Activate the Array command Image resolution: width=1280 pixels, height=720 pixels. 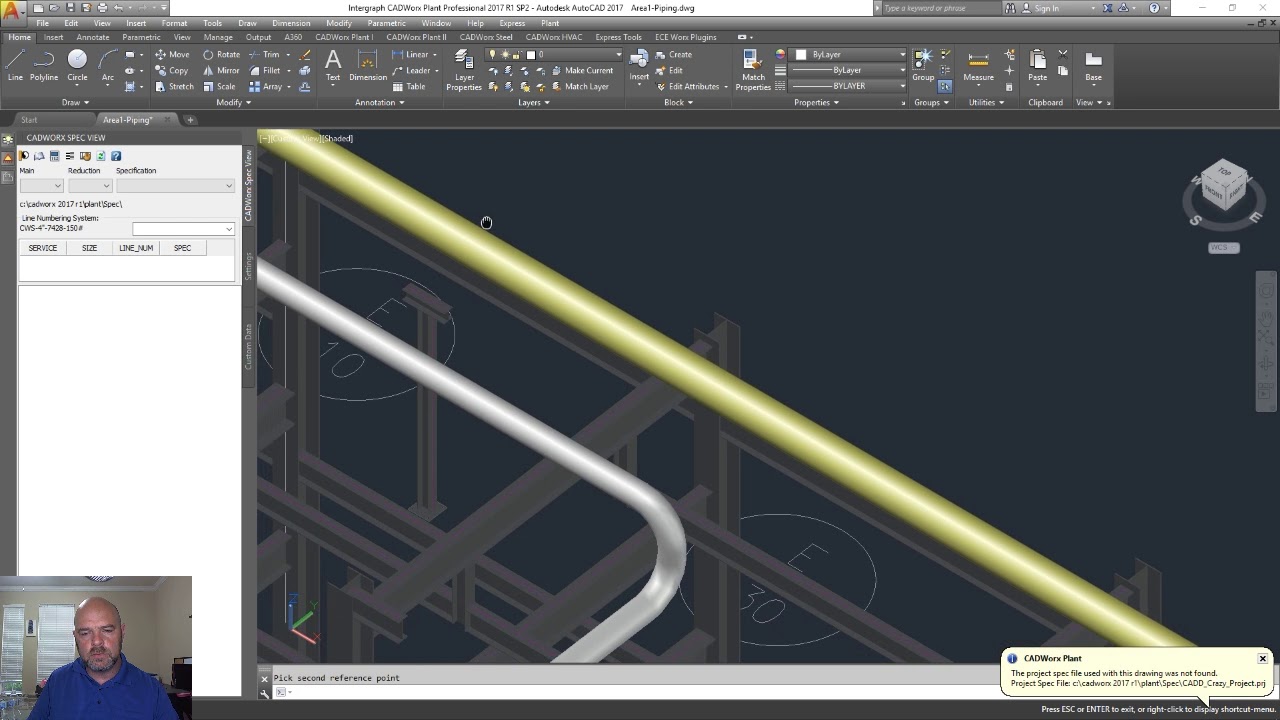(266, 87)
